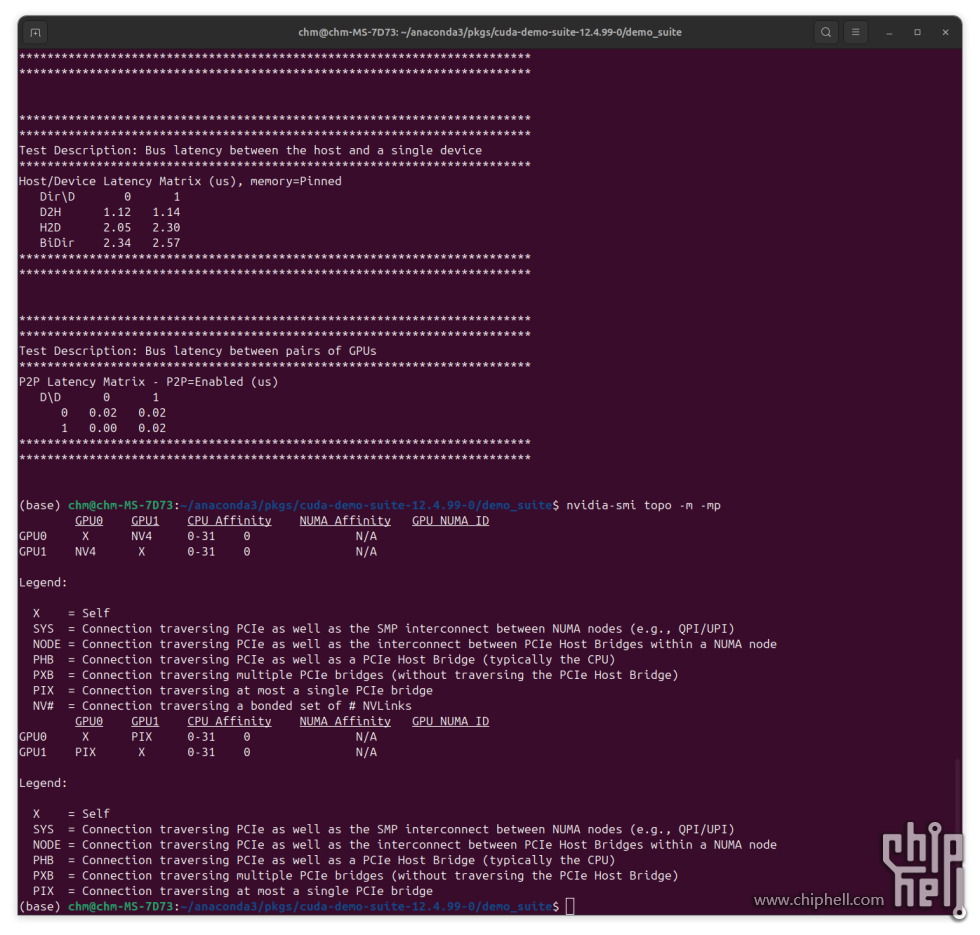Image resolution: width=980 pixels, height=935 pixels.
Task: Click the BiDir row label in latency matrix
Action: click(54, 243)
